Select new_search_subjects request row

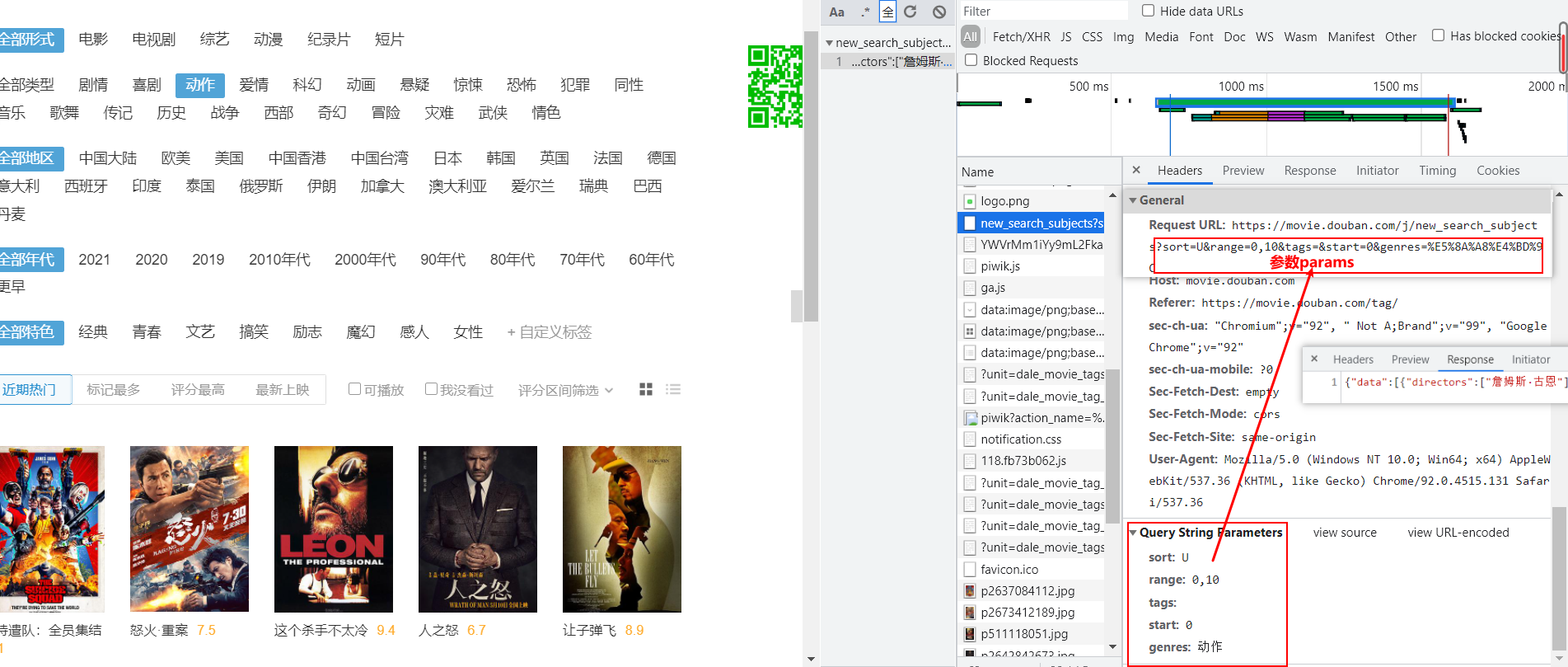coord(1031,223)
